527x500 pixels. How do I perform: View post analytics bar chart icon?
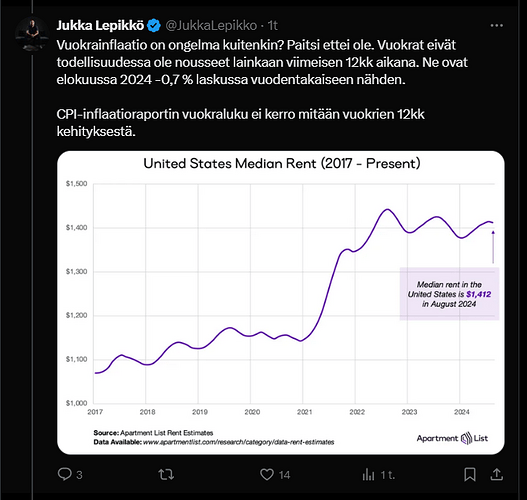coord(368,474)
